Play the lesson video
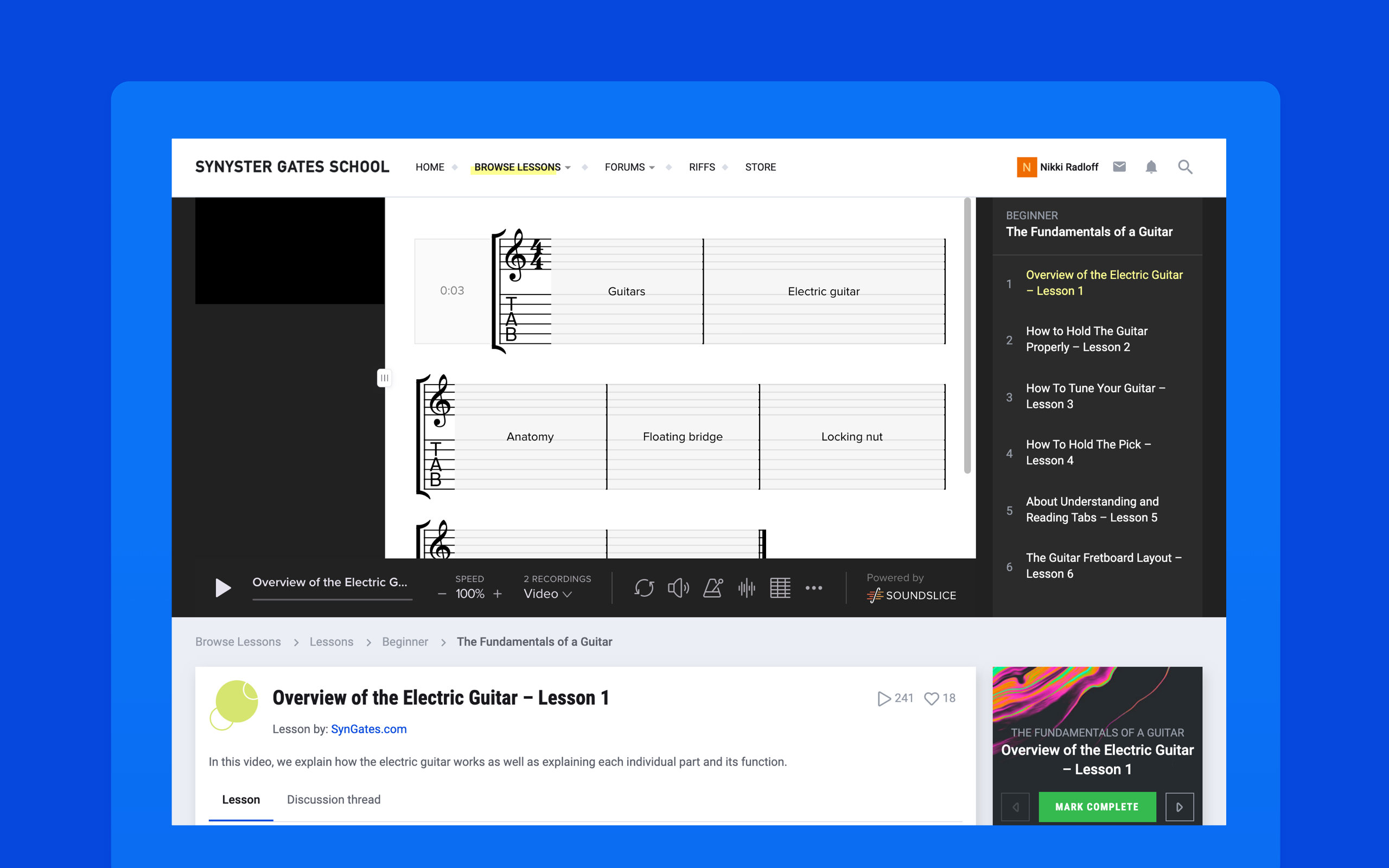This screenshot has width=1389, height=868. tap(222, 588)
